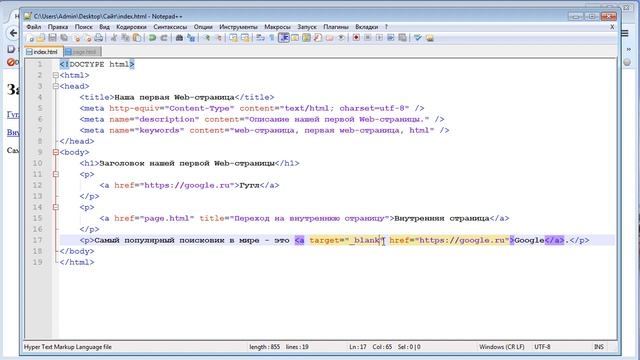Image resolution: width=640 pixels, height=360 pixels.
Task: Open the Файл menu
Action: tap(33, 27)
